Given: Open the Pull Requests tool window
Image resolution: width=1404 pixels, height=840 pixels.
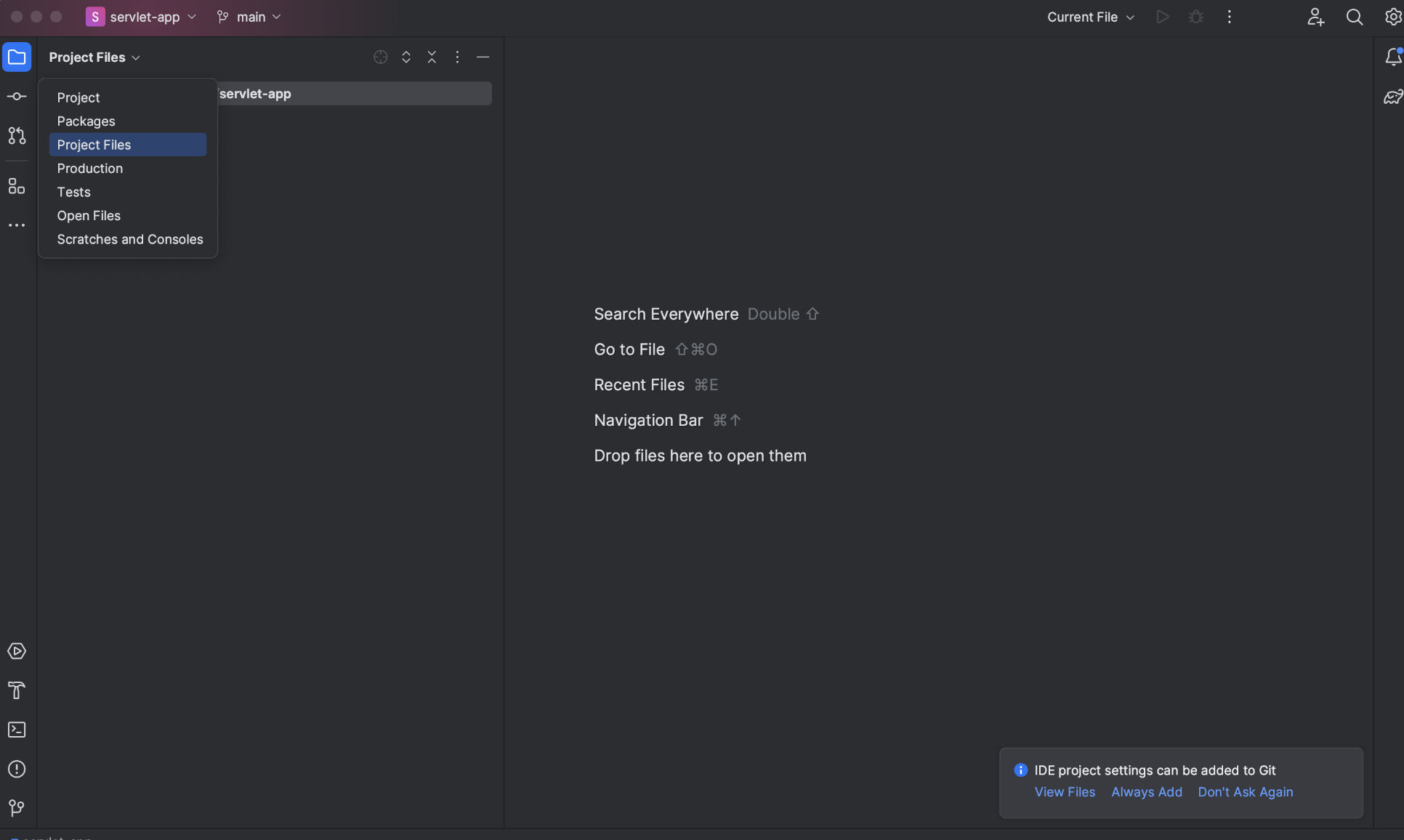Looking at the screenshot, I should click(x=17, y=136).
